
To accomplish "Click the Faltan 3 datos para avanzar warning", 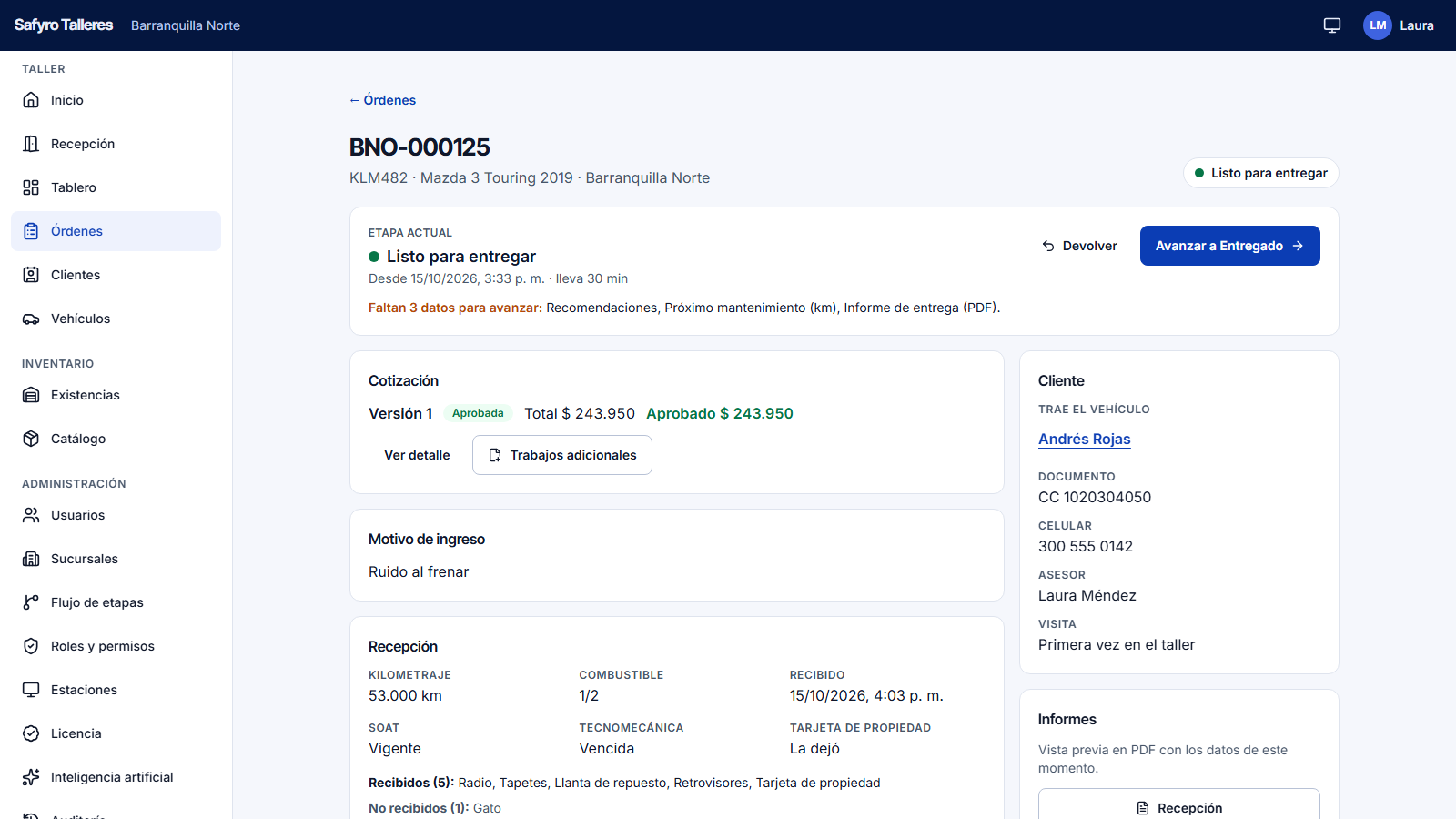I will click(x=455, y=308).
